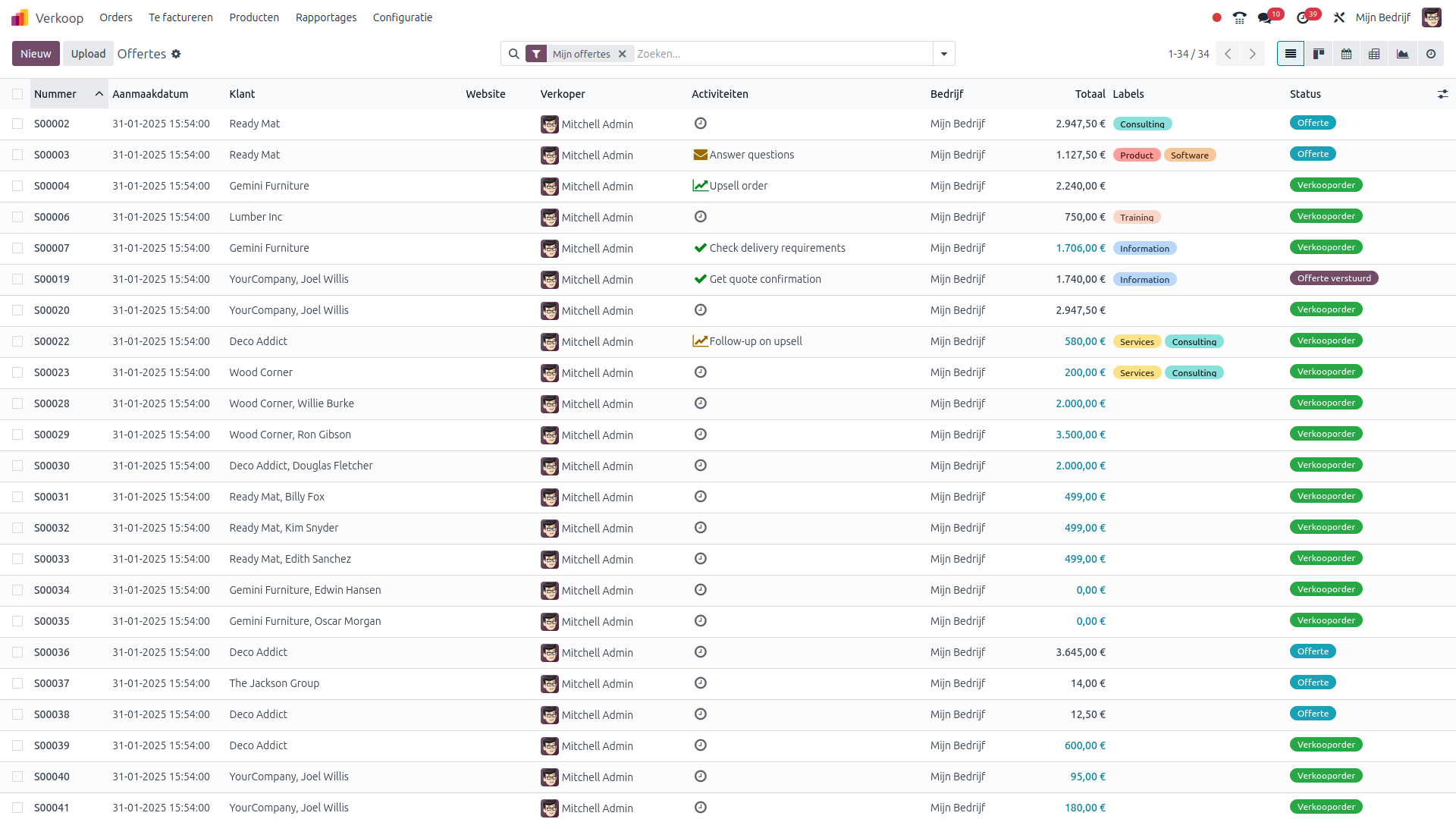Open conversations with 10 unread messages

tap(1266, 17)
